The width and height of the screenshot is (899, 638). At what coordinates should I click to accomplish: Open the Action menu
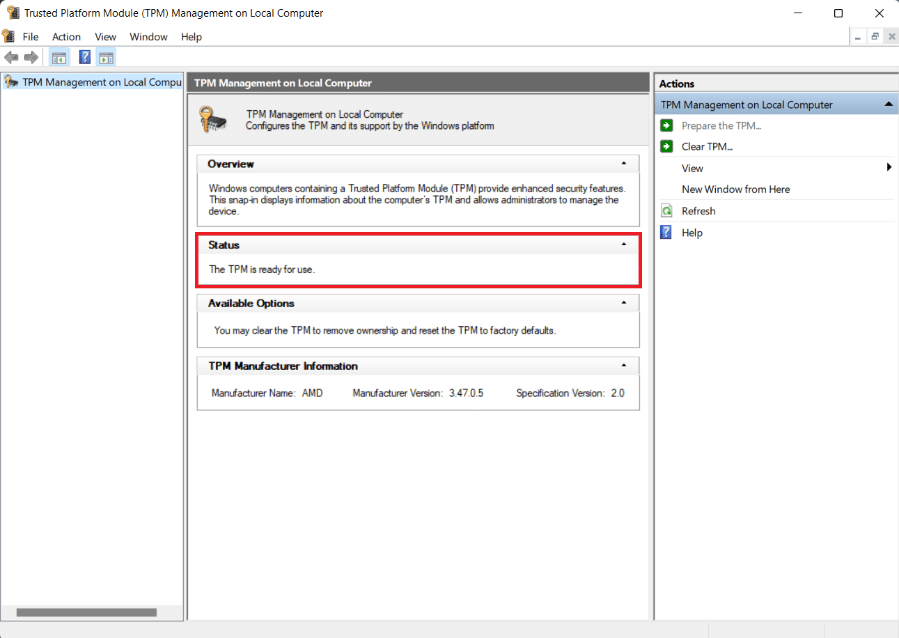tap(66, 37)
